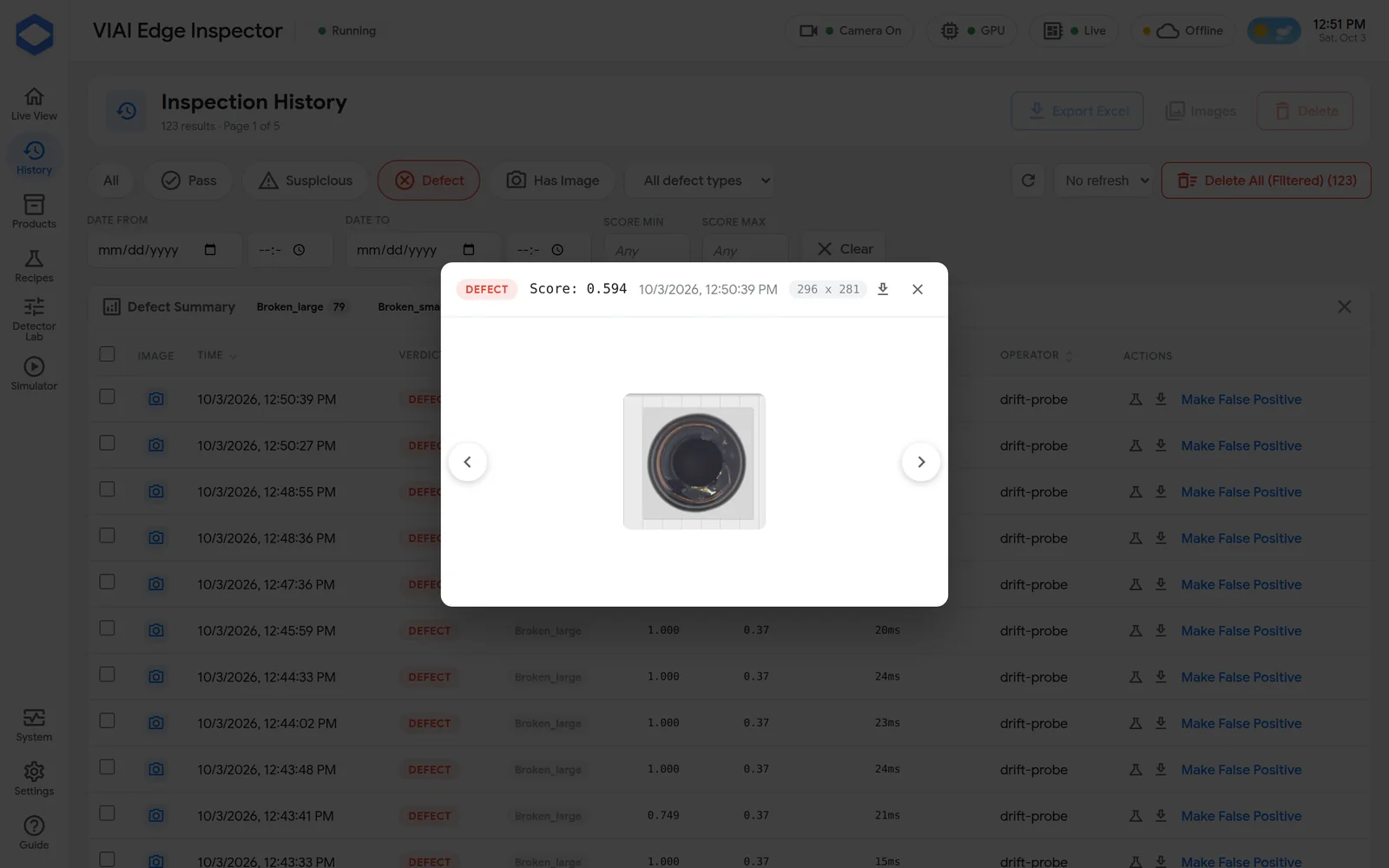1389x868 pixels.
Task: Select checkbox for 12:45:59 PM row
Action: coord(107,628)
